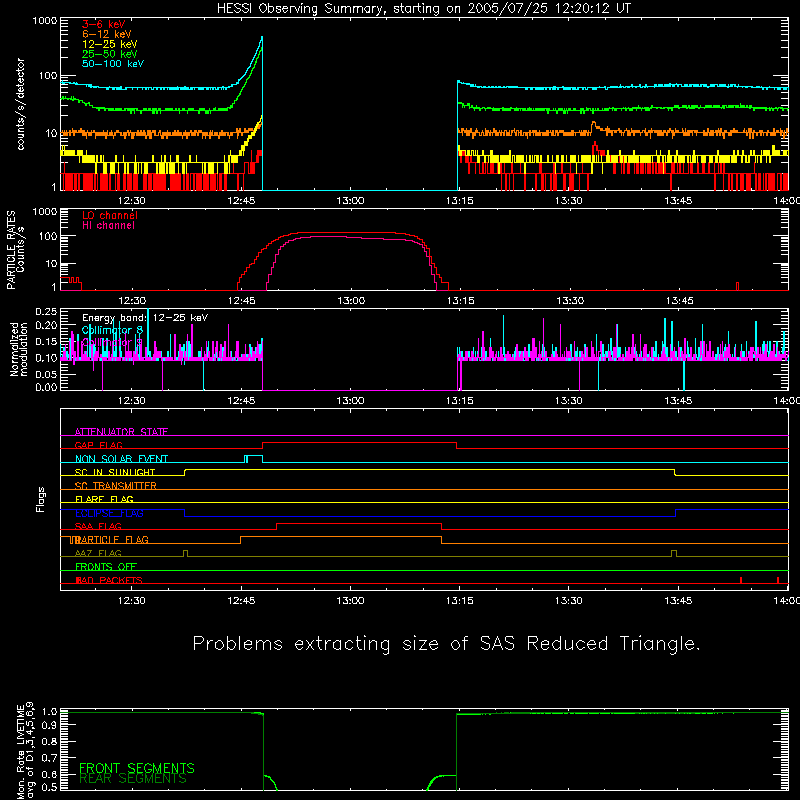
Task: Click the Energy band: 12-25 keV label
Action: [145, 318]
